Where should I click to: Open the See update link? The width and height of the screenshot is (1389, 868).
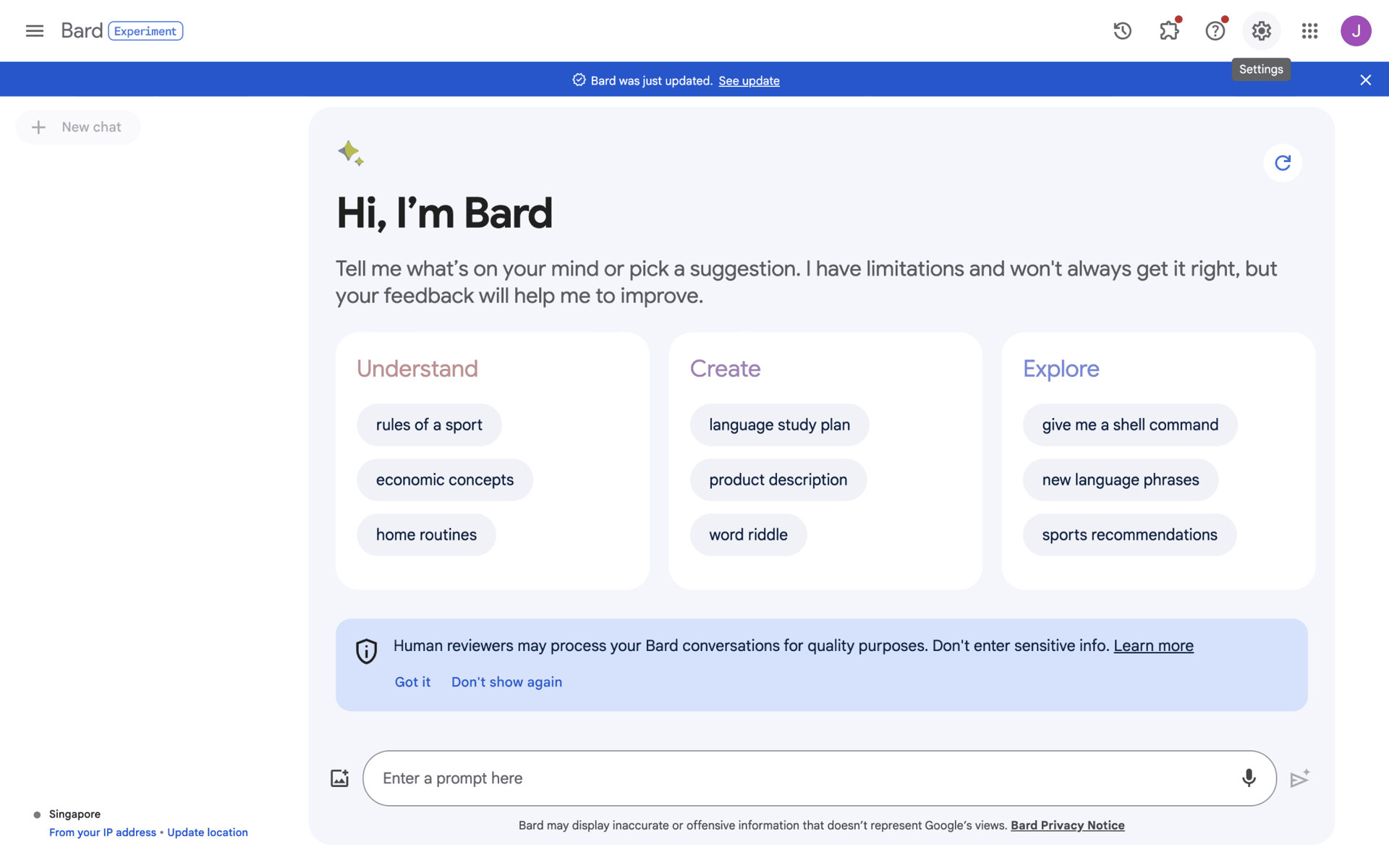(749, 81)
